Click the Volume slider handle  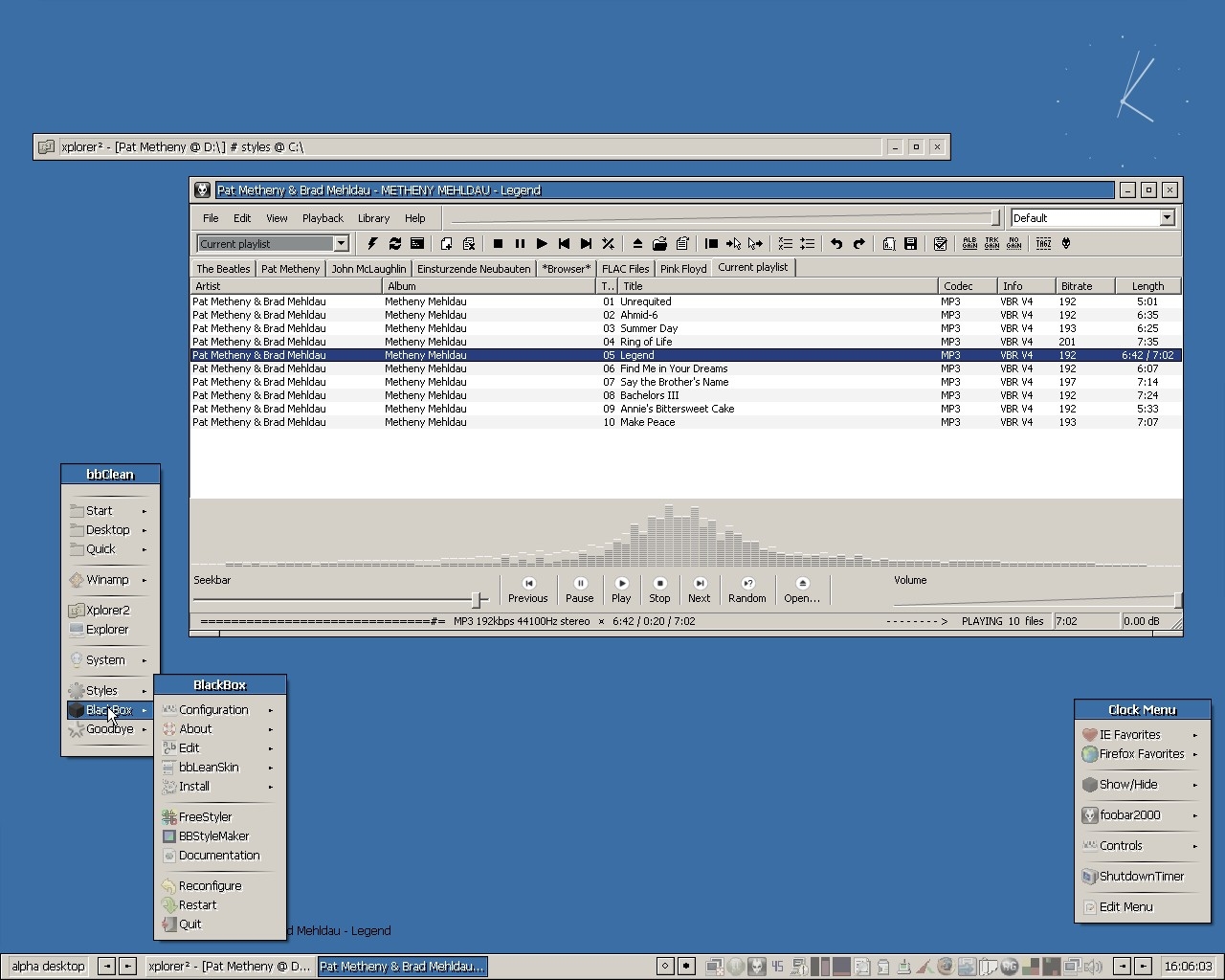pyautogui.click(x=1177, y=600)
